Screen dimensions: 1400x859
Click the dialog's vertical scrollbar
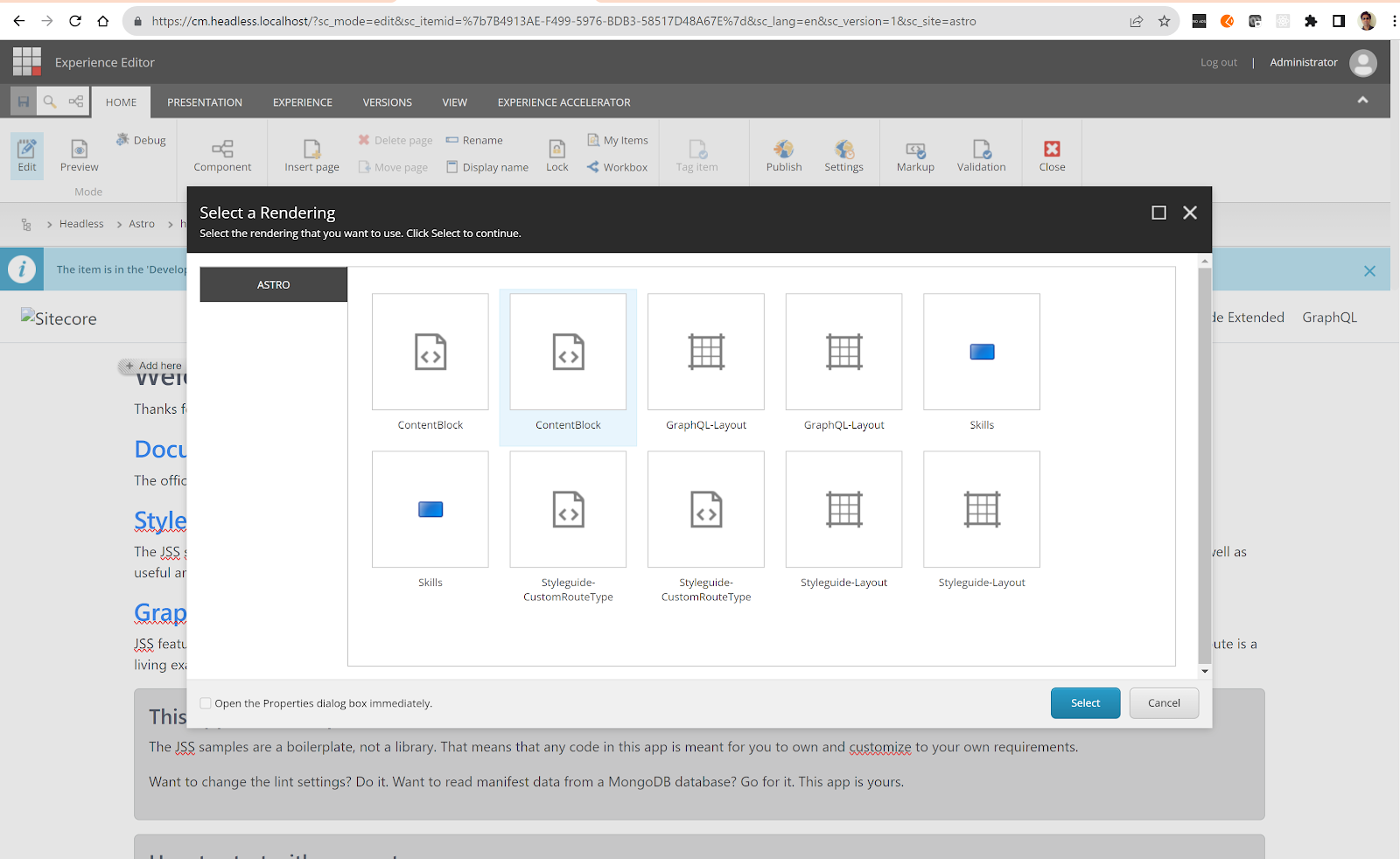(x=1205, y=465)
